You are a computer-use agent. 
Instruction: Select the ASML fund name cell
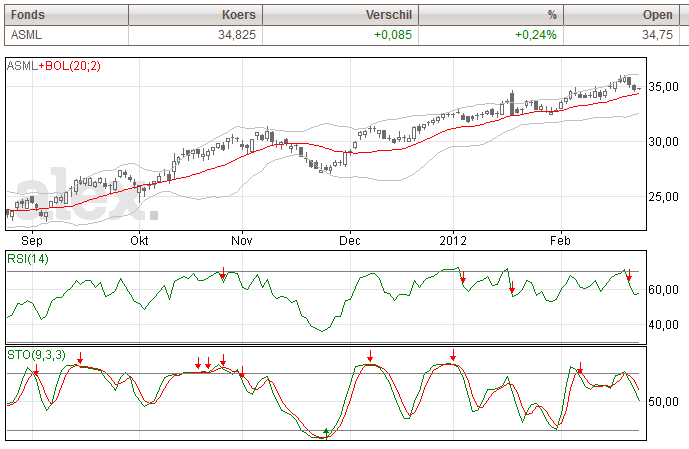[x=66, y=35]
